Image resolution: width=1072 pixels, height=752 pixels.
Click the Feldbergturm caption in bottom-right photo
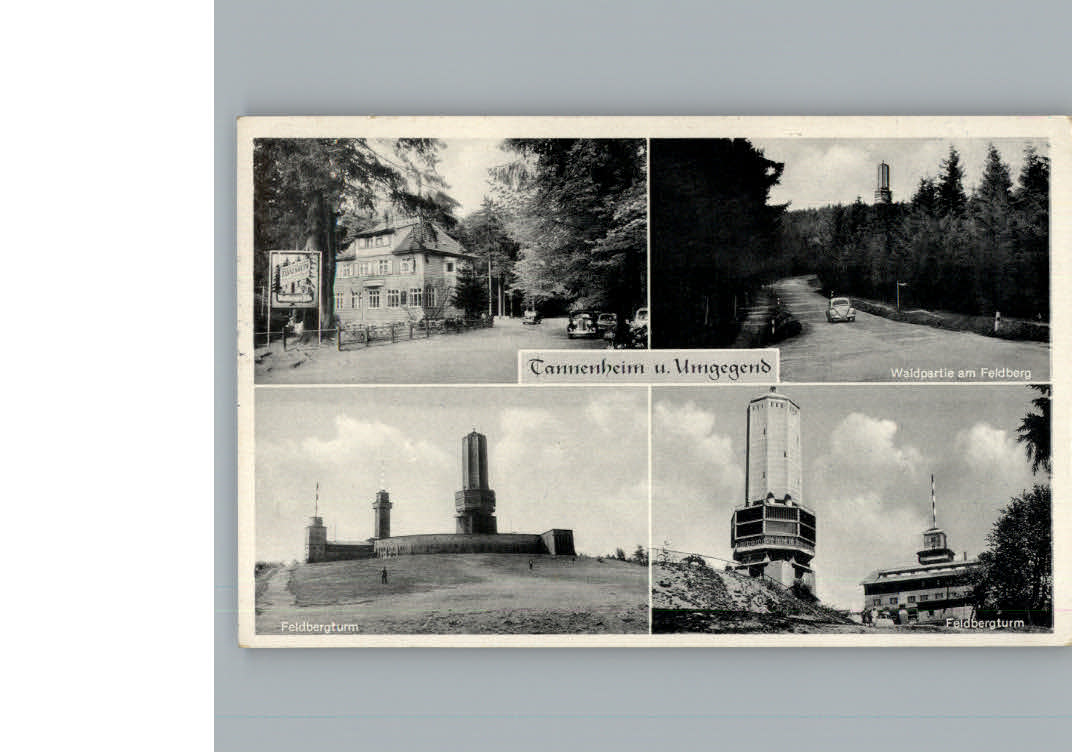984,623
